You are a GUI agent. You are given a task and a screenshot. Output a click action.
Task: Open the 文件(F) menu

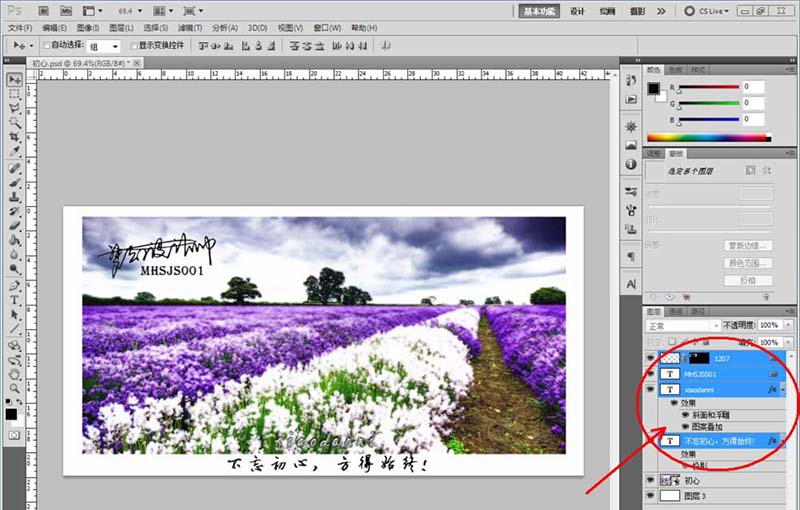click(x=20, y=28)
